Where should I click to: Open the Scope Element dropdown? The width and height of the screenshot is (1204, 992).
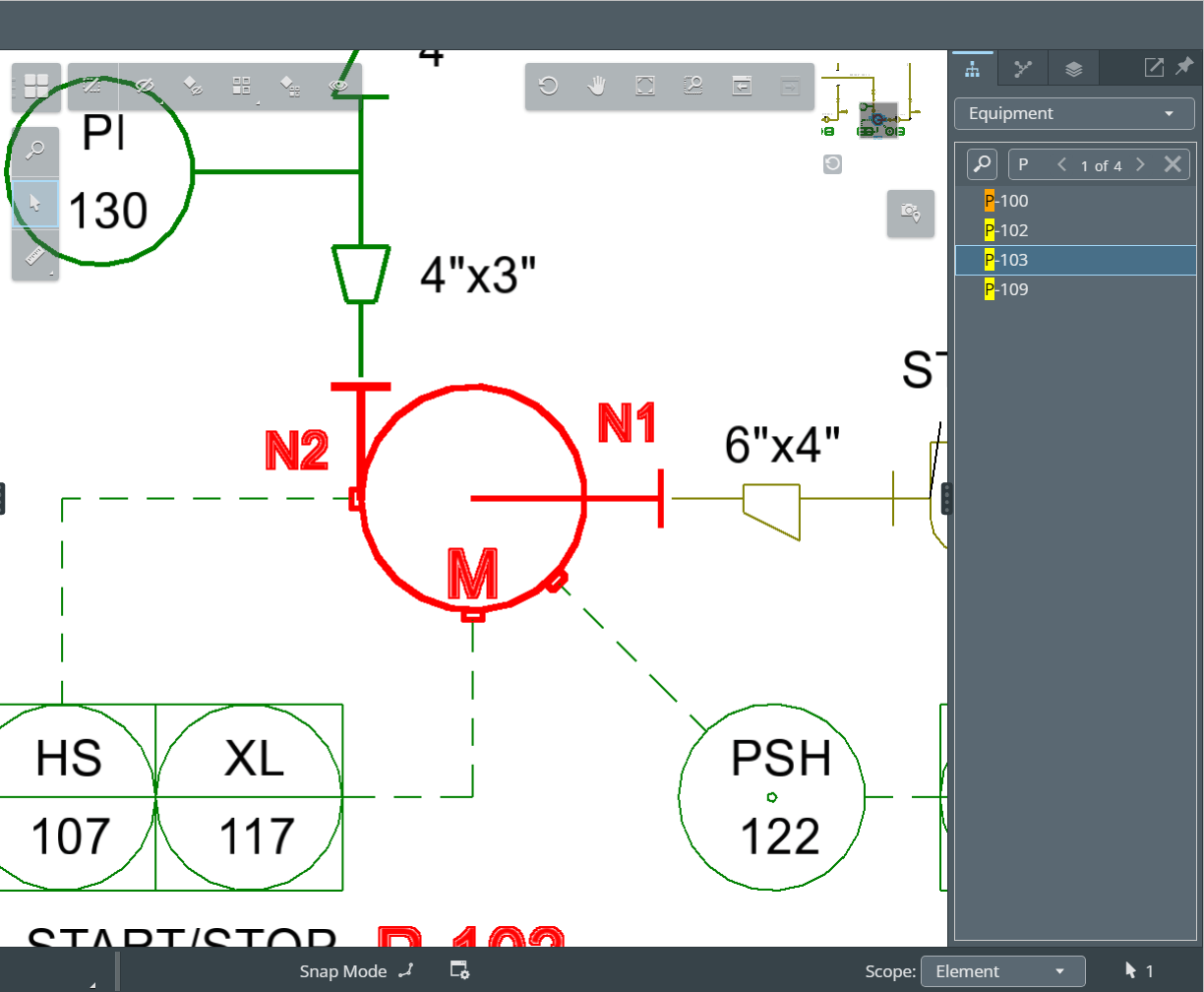coord(1002,971)
